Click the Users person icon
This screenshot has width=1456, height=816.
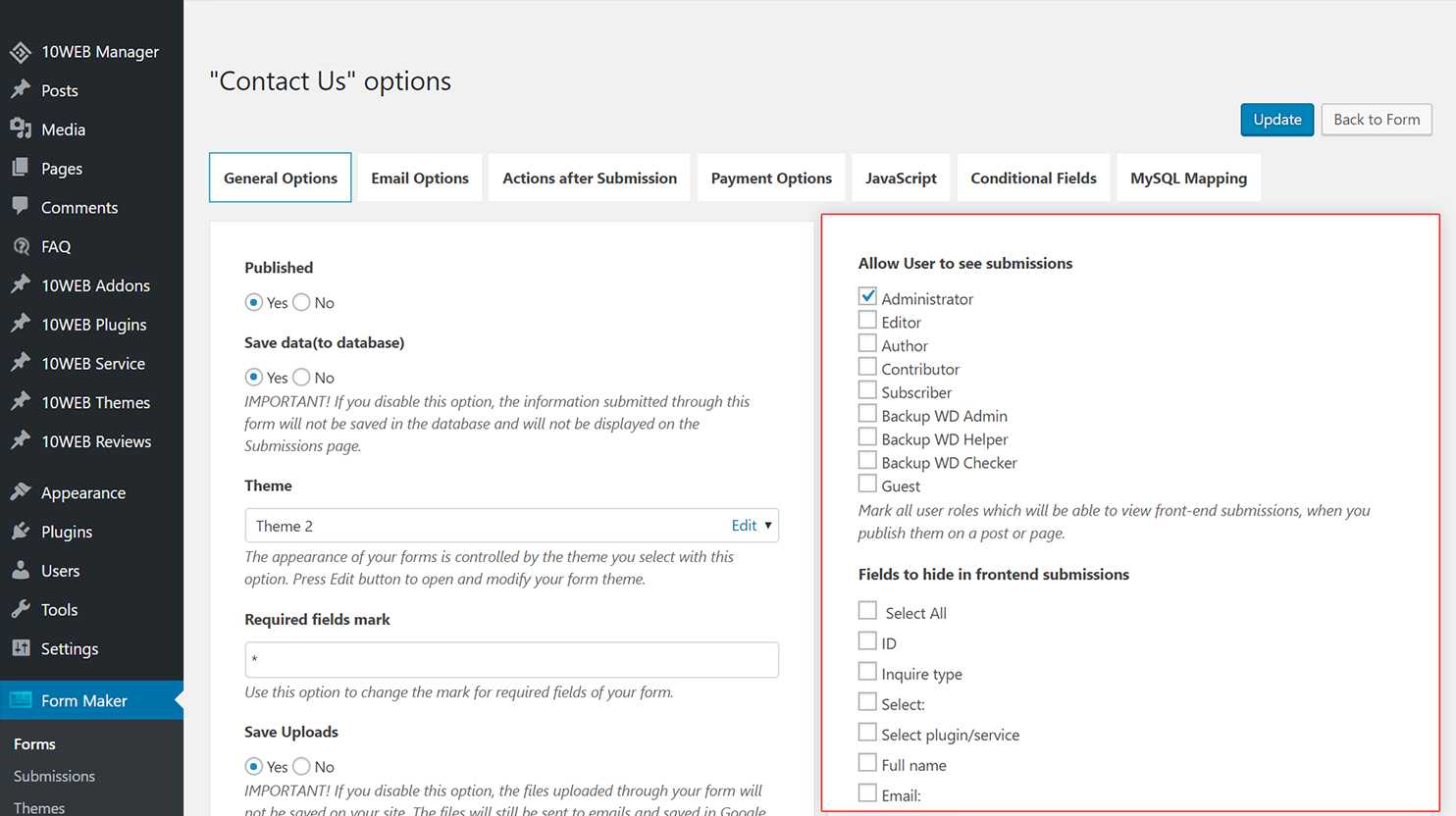coord(21,570)
